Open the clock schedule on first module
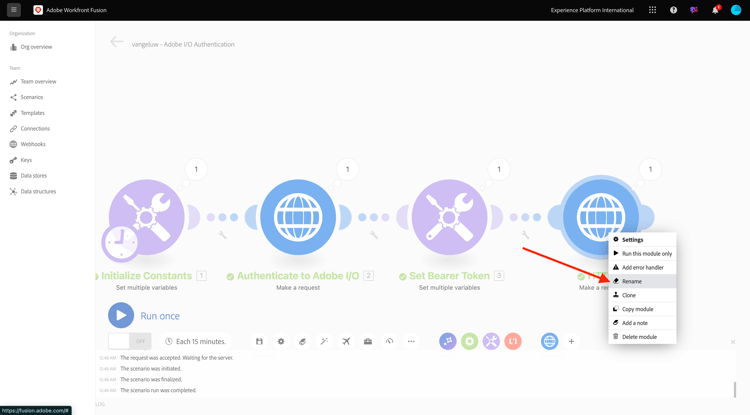The height and width of the screenshot is (415, 750). coord(120,242)
